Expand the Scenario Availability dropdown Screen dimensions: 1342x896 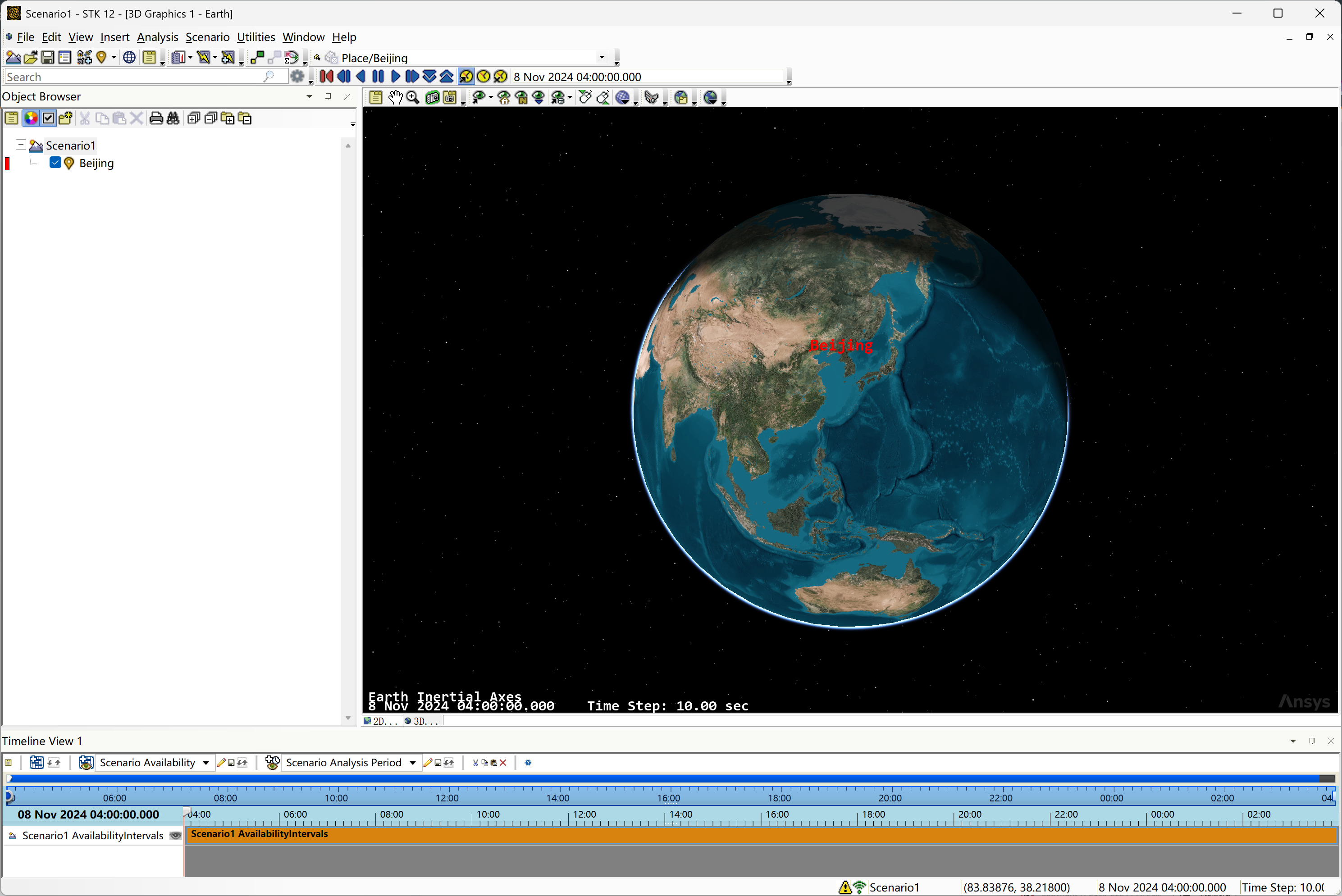click(206, 763)
